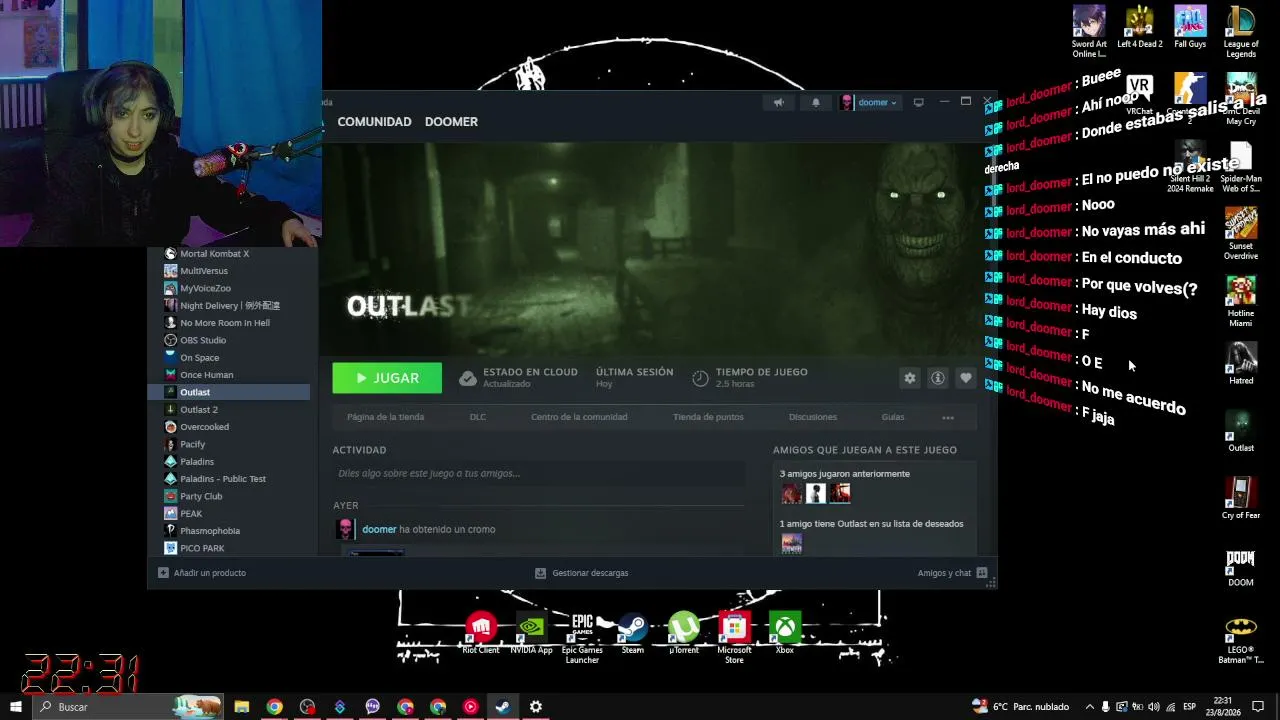
Task: Open Windows Start menu
Action: click(x=15, y=707)
